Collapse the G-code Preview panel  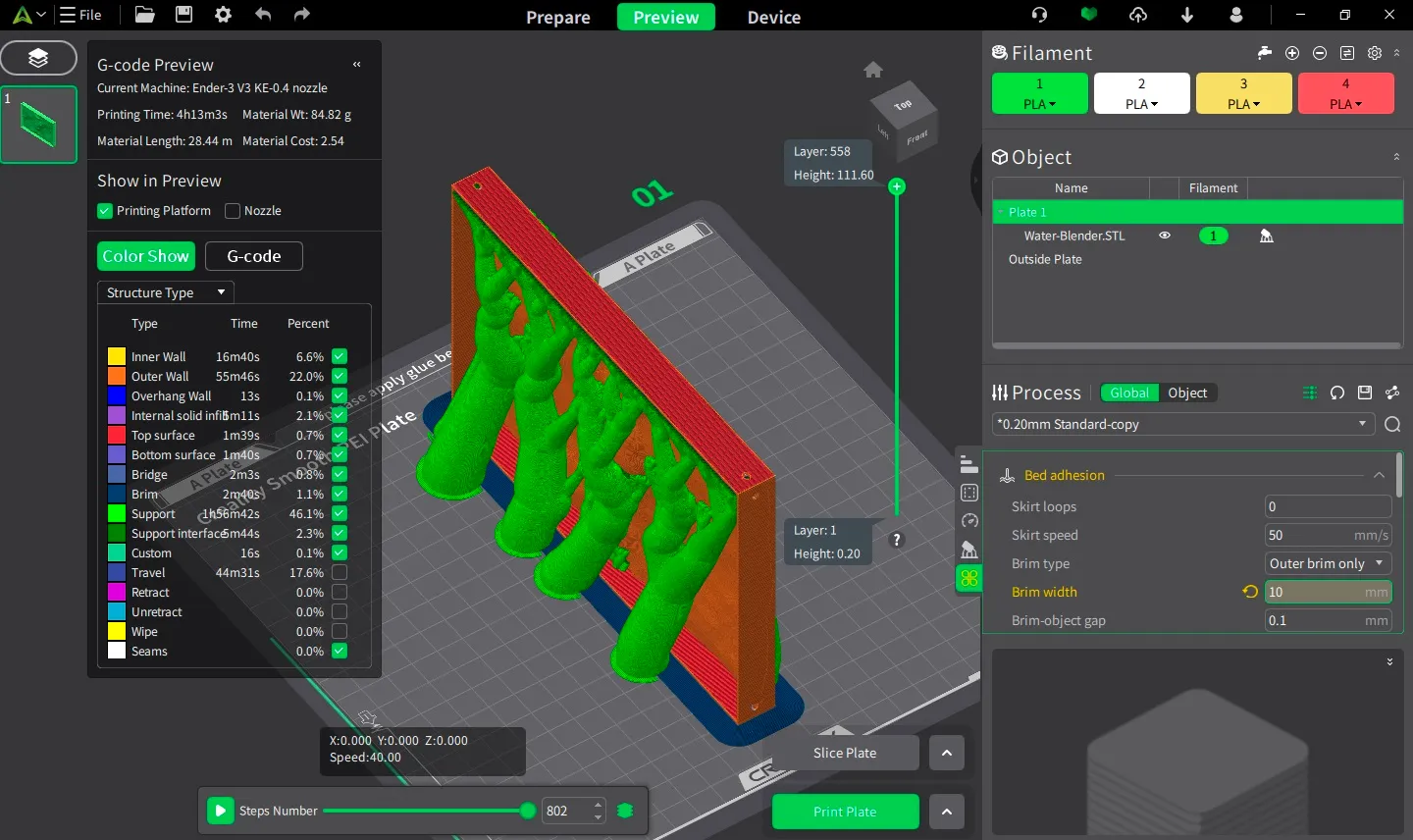pos(357,65)
